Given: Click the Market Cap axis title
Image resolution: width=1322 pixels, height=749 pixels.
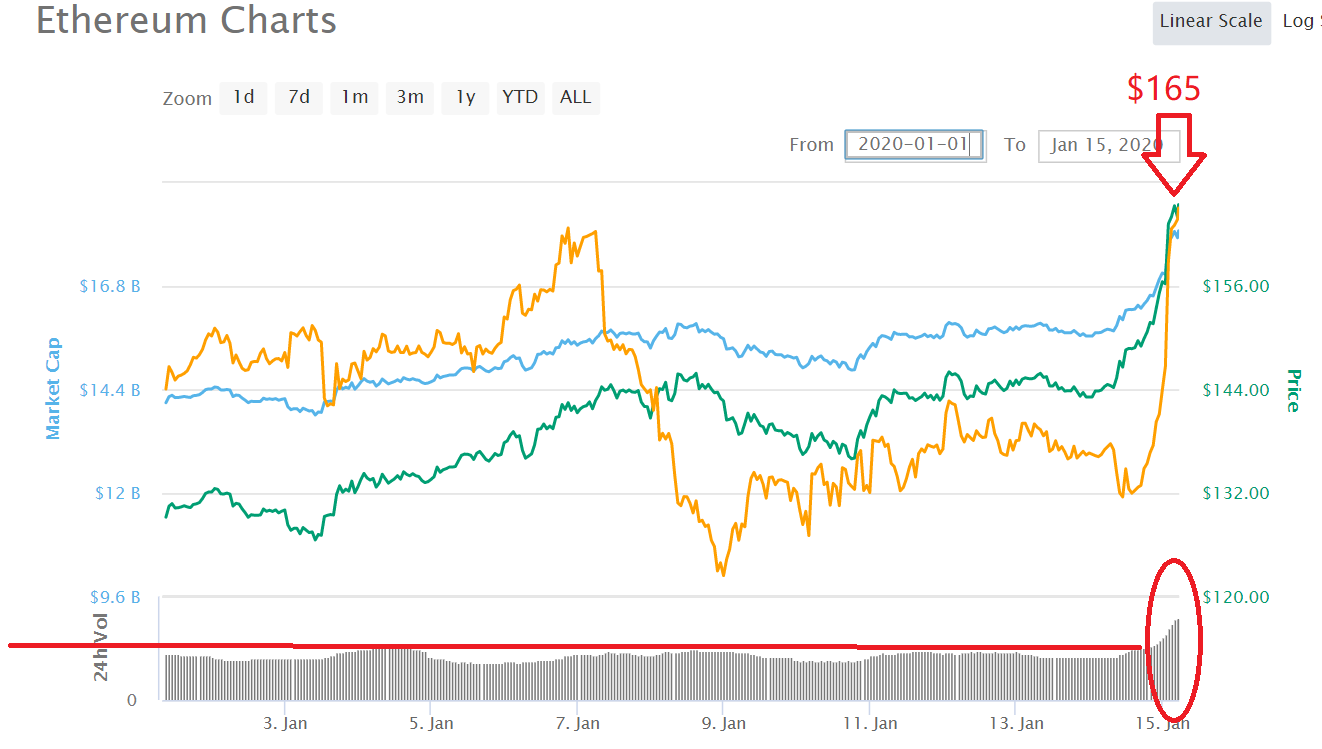Looking at the screenshot, I should tap(53, 388).
